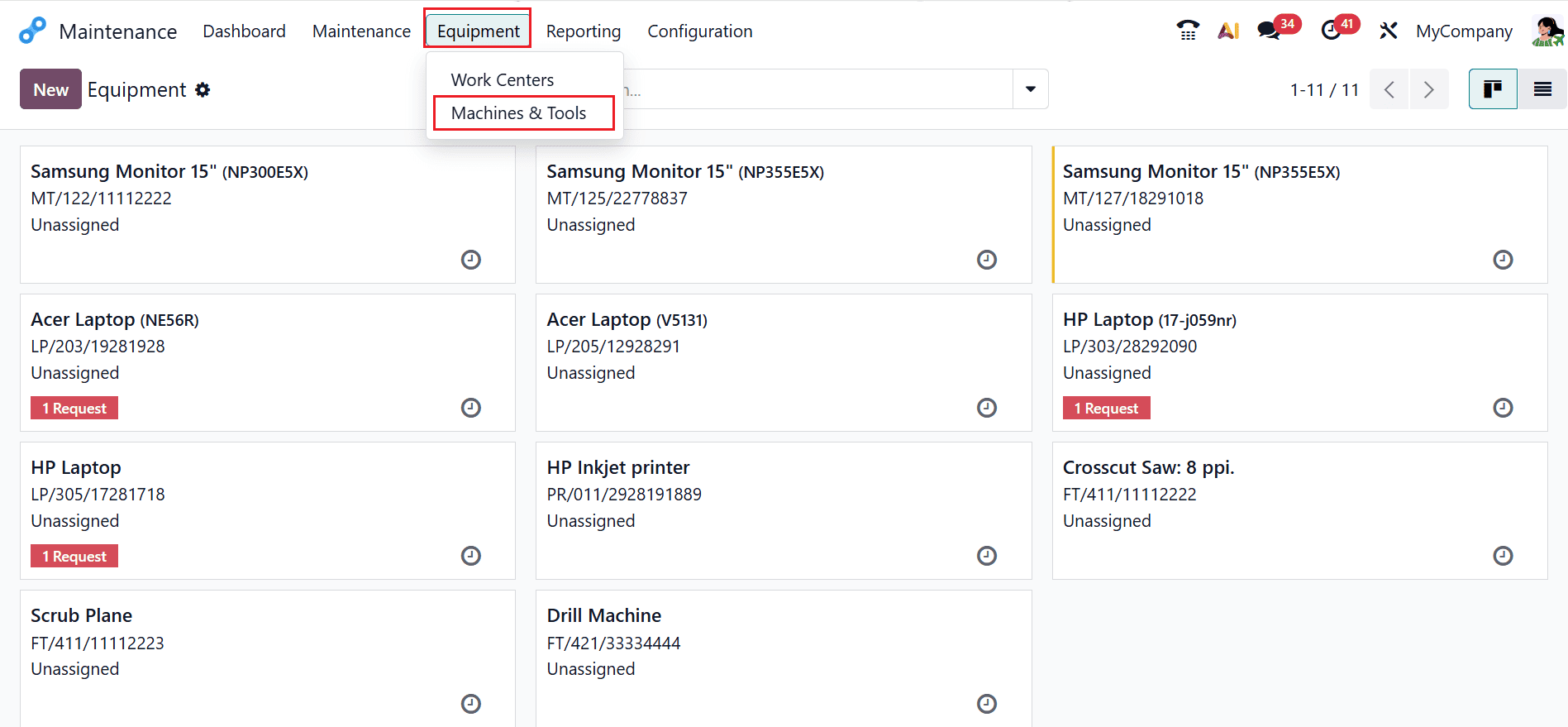Image resolution: width=1568 pixels, height=727 pixels.
Task: Open the Equipment gear settings icon
Action: tap(203, 89)
